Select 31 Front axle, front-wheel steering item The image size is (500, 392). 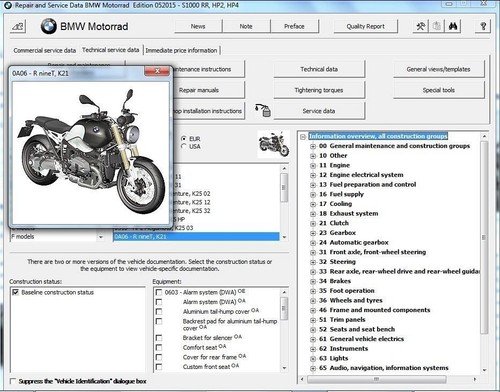[372, 252]
